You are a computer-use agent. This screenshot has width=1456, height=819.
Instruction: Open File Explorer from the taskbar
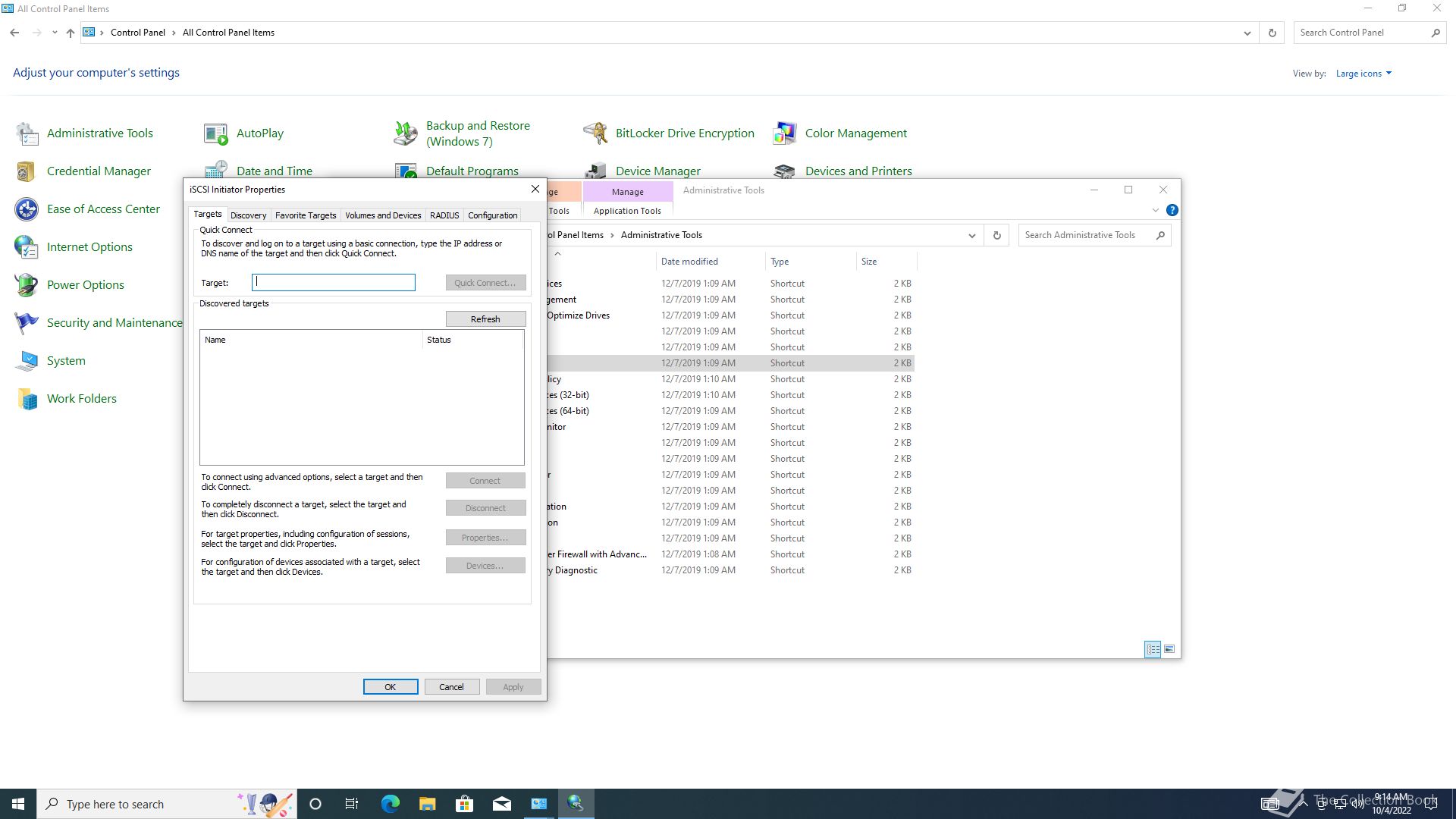428,804
